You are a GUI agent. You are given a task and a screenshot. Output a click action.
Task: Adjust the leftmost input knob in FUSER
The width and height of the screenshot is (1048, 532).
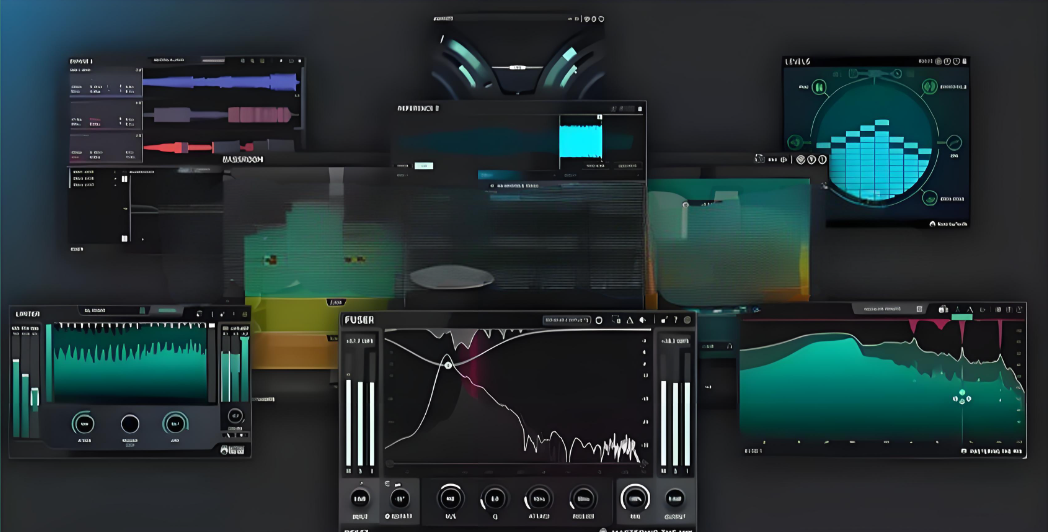[360, 499]
